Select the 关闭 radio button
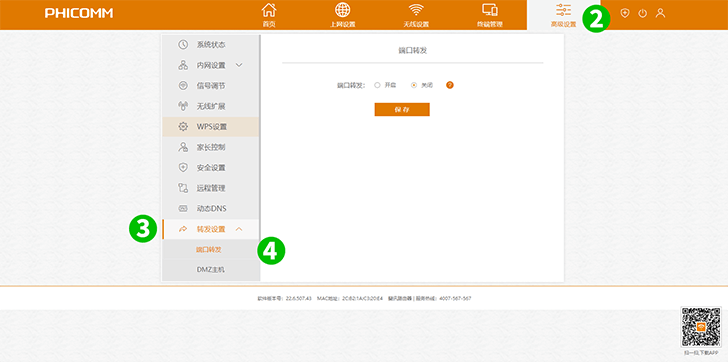This screenshot has width=728, height=362. coord(414,85)
